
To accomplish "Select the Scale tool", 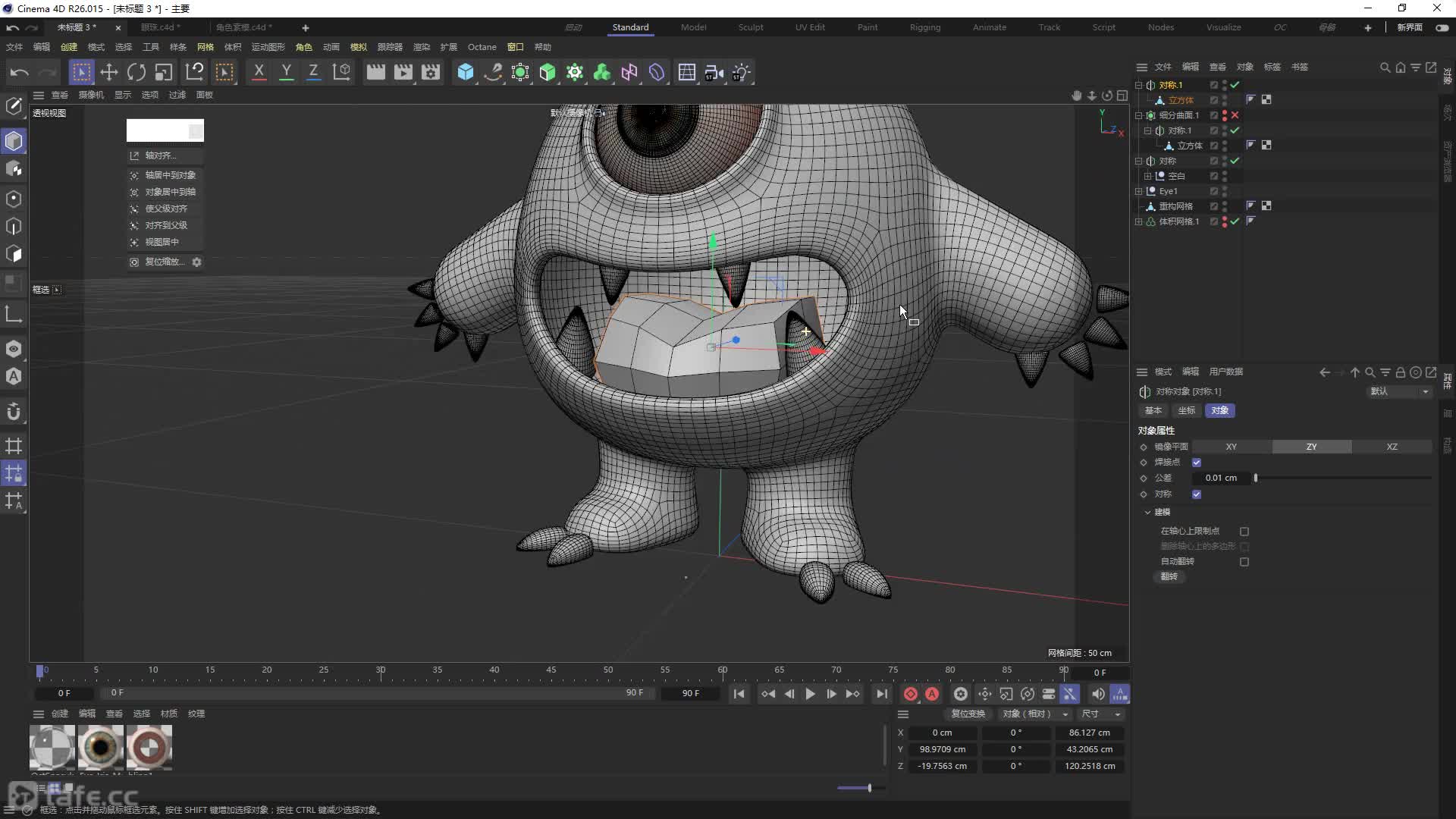I will click(x=164, y=72).
